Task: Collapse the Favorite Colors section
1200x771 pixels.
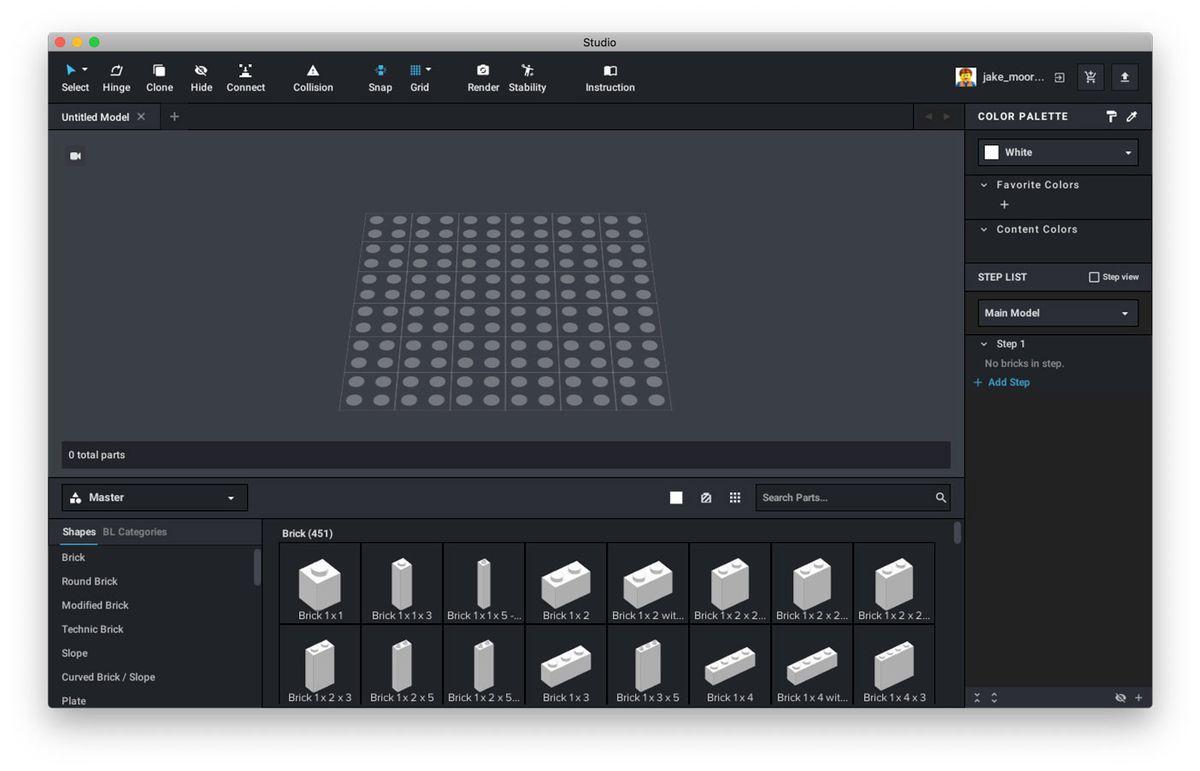Action: (x=984, y=185)
